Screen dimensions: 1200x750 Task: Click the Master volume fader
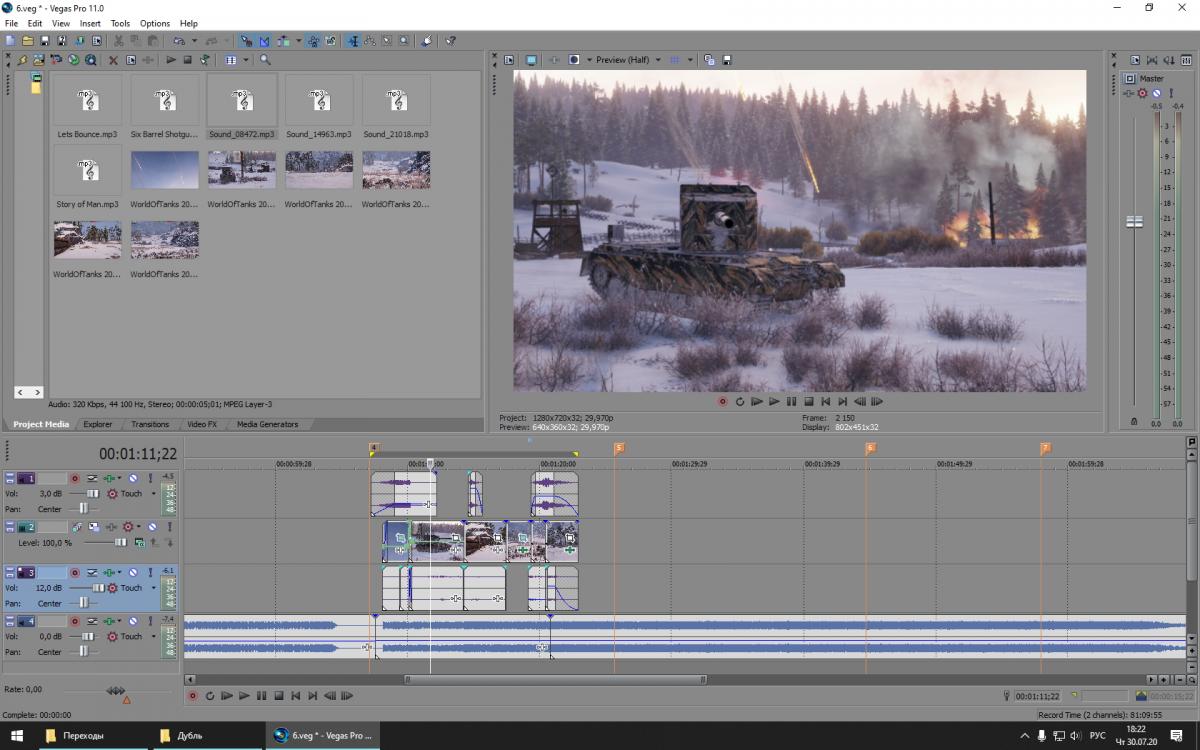point(1134,222)
